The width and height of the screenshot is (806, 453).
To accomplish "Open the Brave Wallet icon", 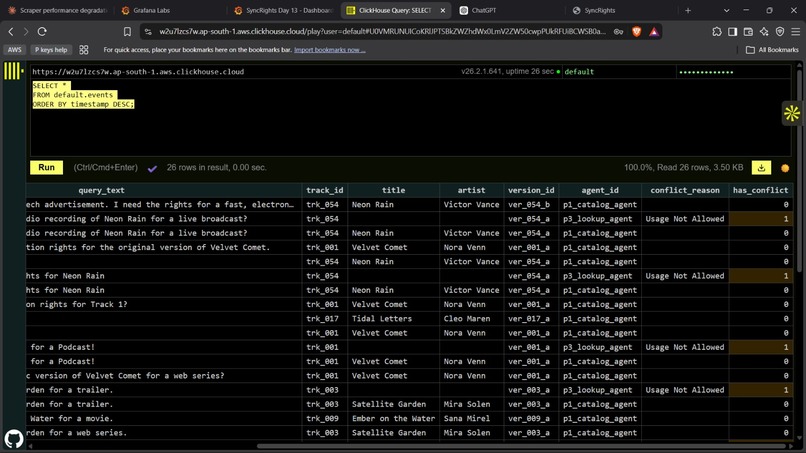I will pos(748,32).
